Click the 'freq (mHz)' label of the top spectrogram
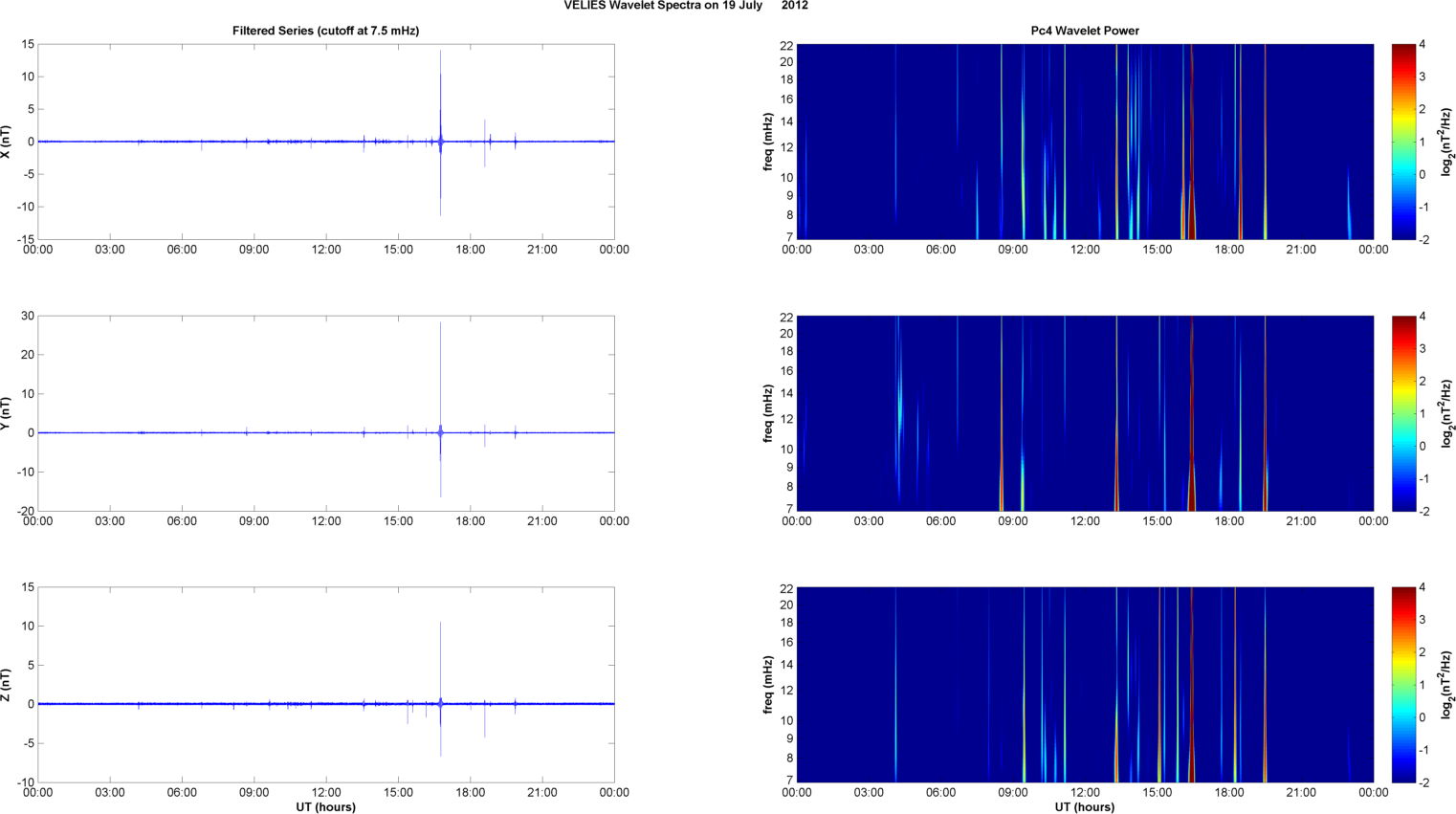 [x=767, y=142]
